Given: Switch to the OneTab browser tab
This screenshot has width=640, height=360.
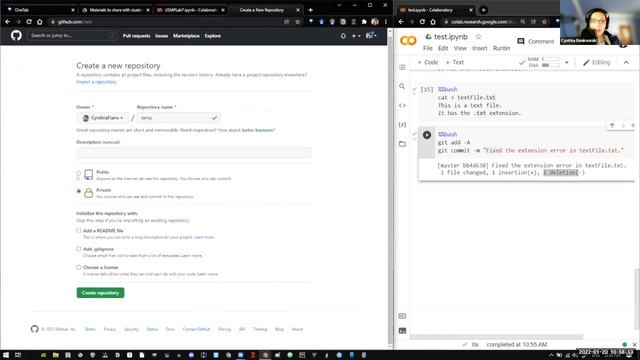Looking at the screenshot, I should pos(39,10).
